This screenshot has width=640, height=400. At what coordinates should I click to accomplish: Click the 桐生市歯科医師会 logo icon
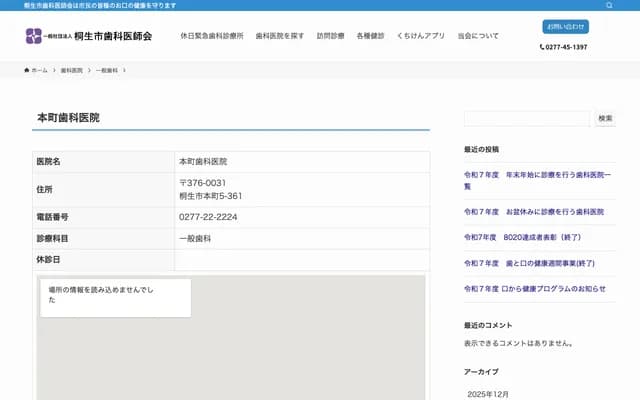point(33,36)
